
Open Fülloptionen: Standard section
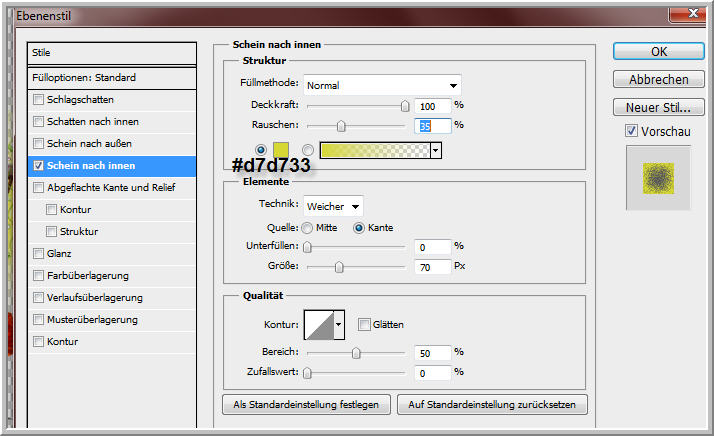112,78
